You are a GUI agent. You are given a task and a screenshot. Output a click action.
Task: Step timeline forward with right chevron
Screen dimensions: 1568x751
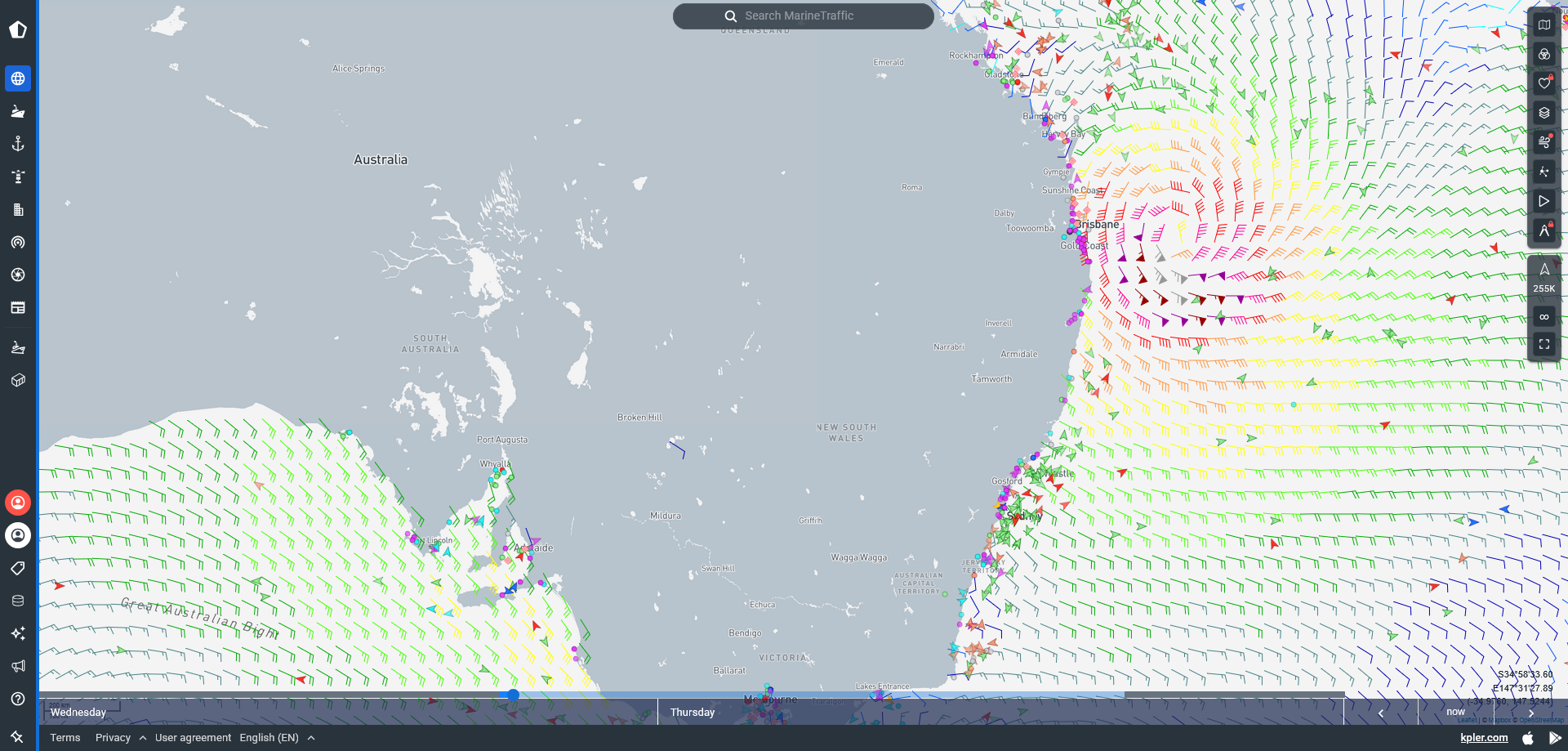click(1531, 713)
